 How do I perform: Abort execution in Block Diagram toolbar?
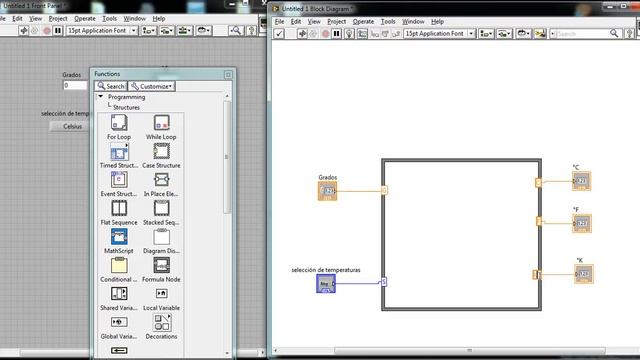coord(325,33)
